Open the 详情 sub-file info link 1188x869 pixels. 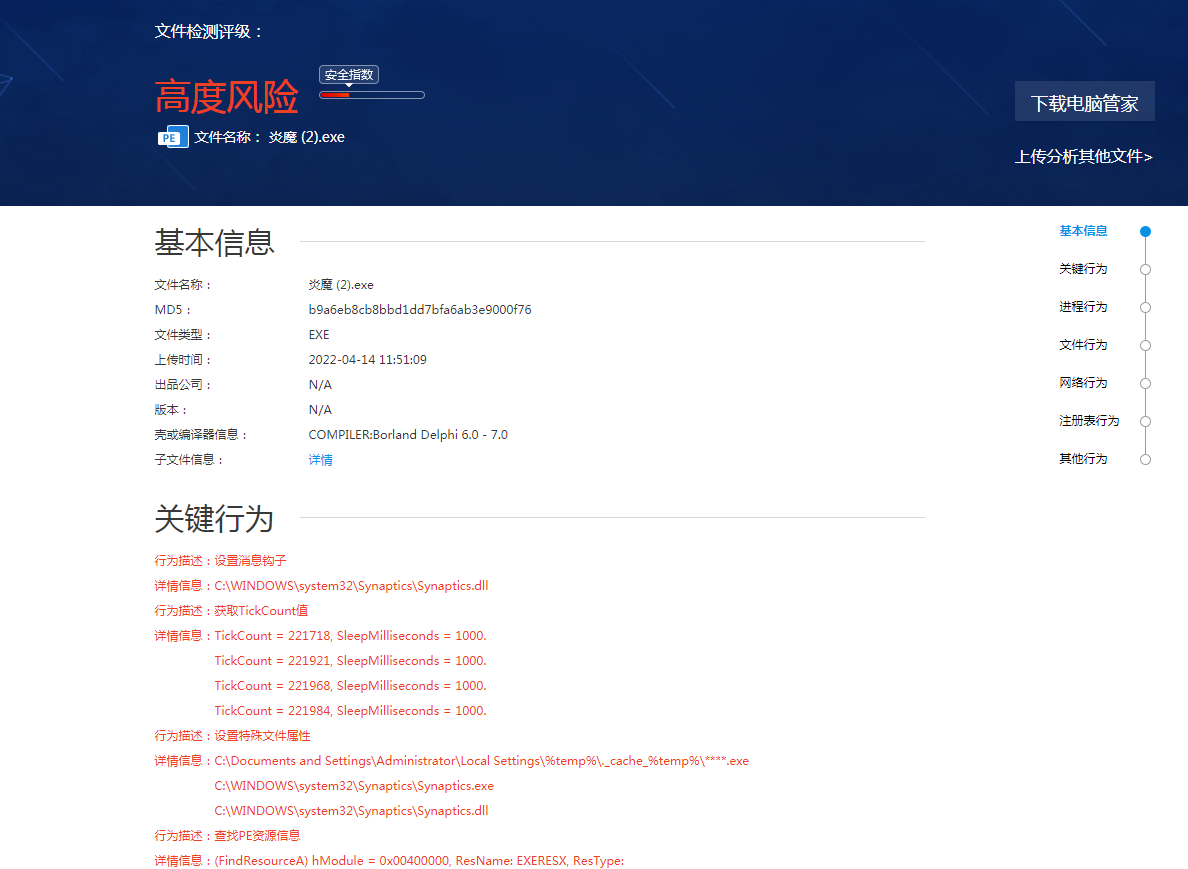(320, 460)
